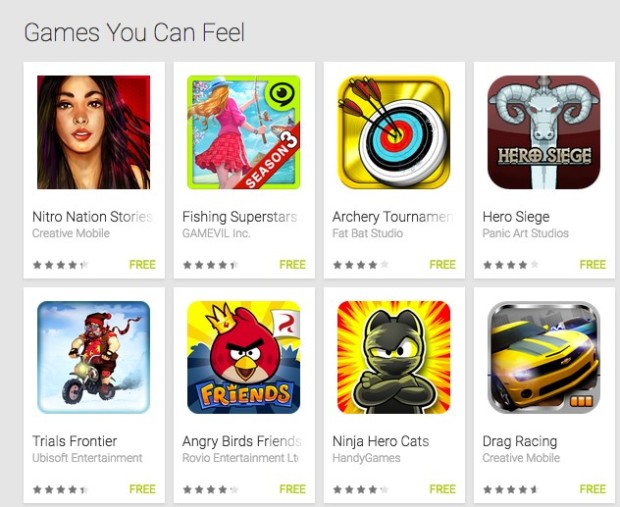The image size is (620, 507).
Task: Open the Nitro Nation Stories app icon
Action: [x=93, y=132]
